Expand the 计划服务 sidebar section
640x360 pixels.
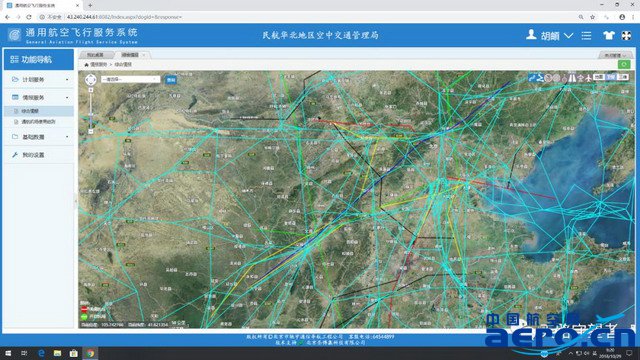39,79
